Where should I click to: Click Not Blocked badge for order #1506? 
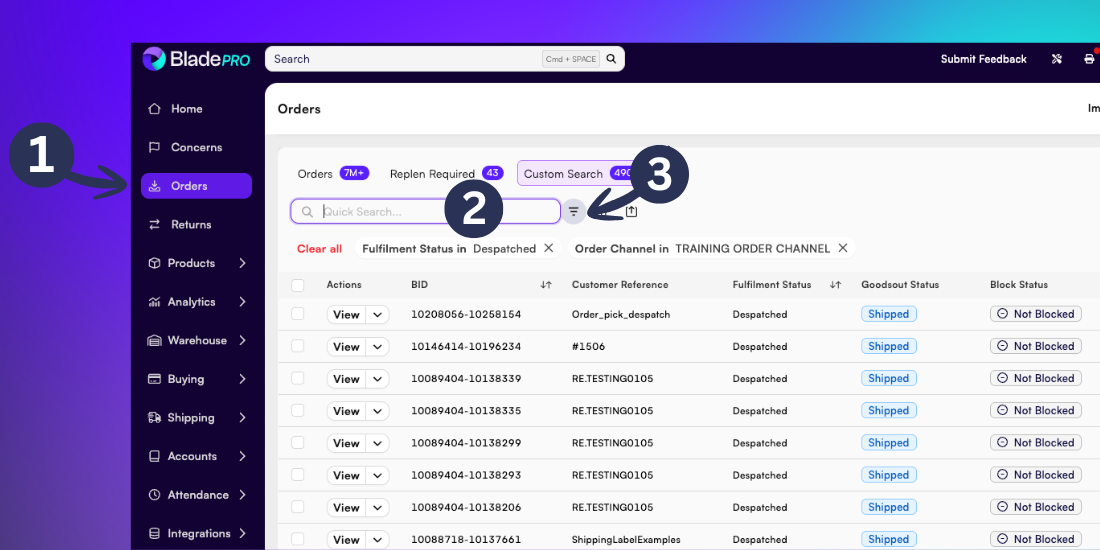click(x=1035, y=346)
